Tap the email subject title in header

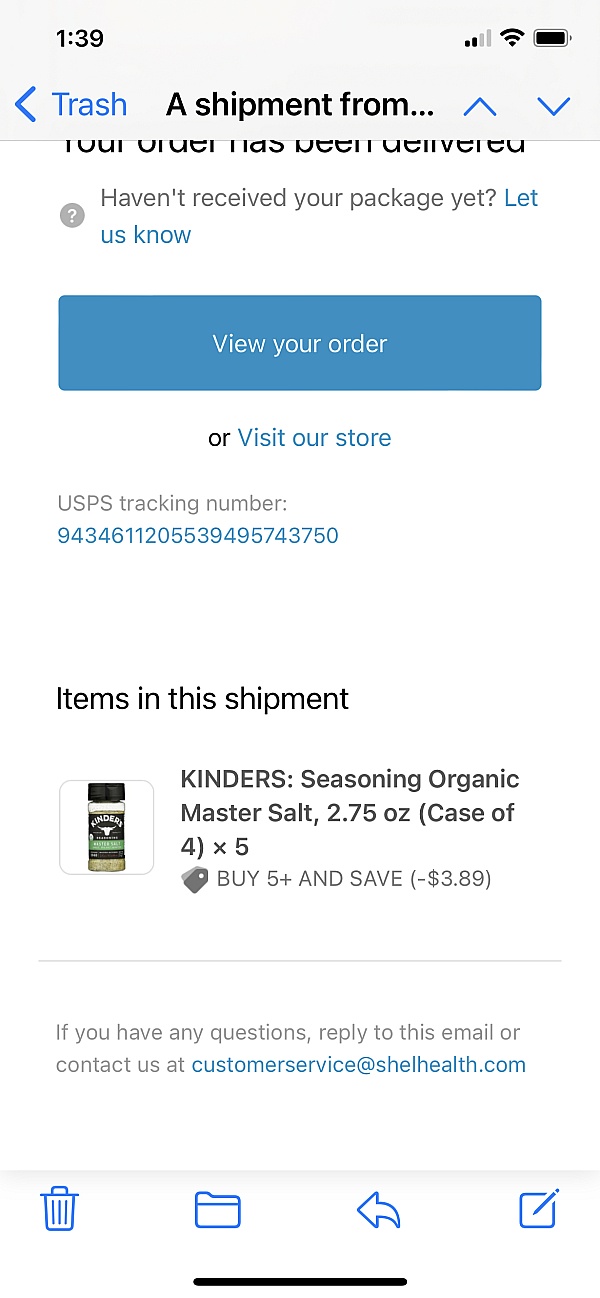300,104
